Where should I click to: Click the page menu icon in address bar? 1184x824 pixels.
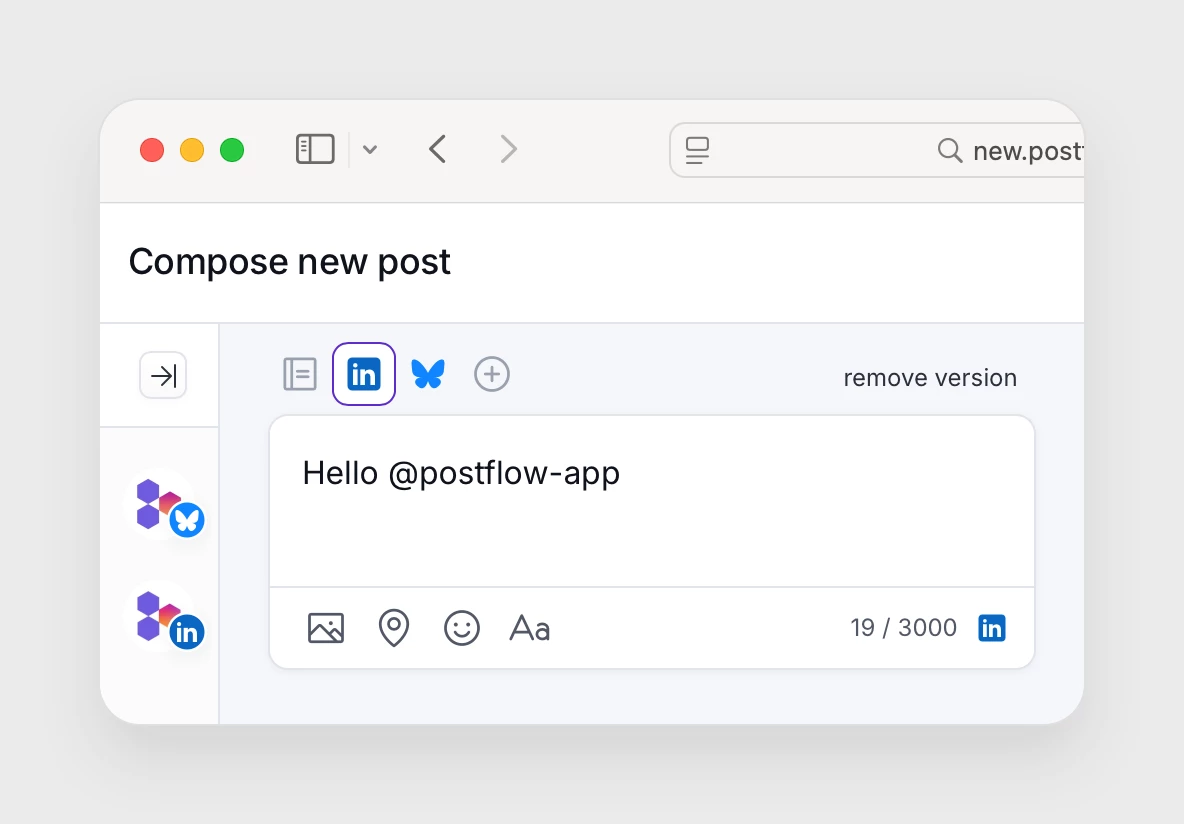697,150
